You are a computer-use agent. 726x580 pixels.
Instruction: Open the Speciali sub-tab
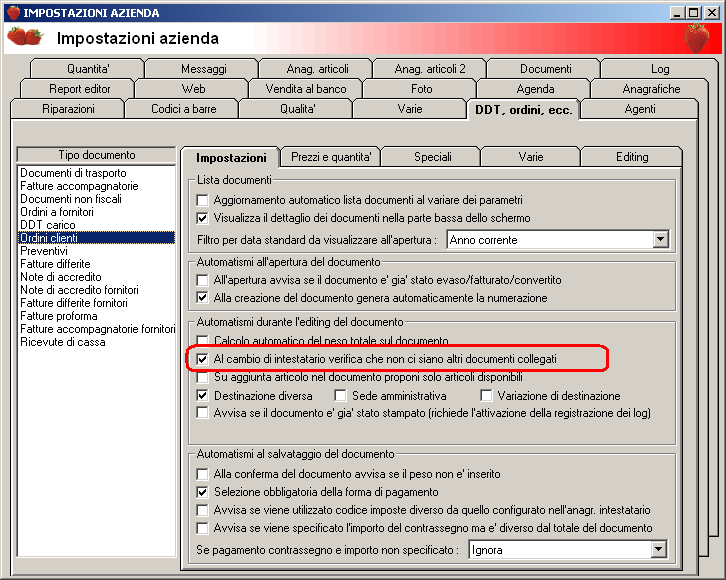coord(432,157)
